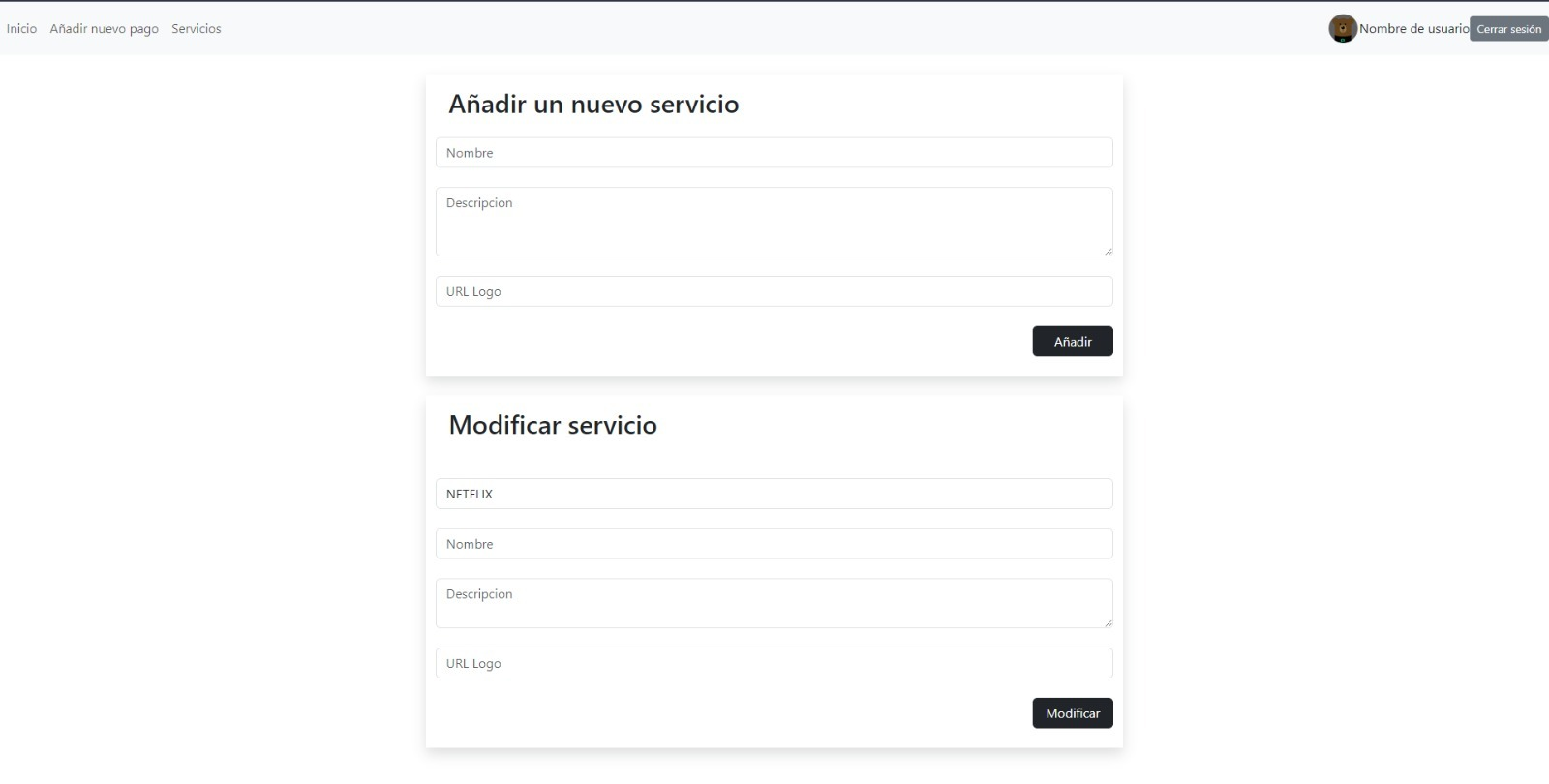Click the resize grip of the modify Descripcion box
This screenshot has height=784, width=1549.
tap(1107, 623)
